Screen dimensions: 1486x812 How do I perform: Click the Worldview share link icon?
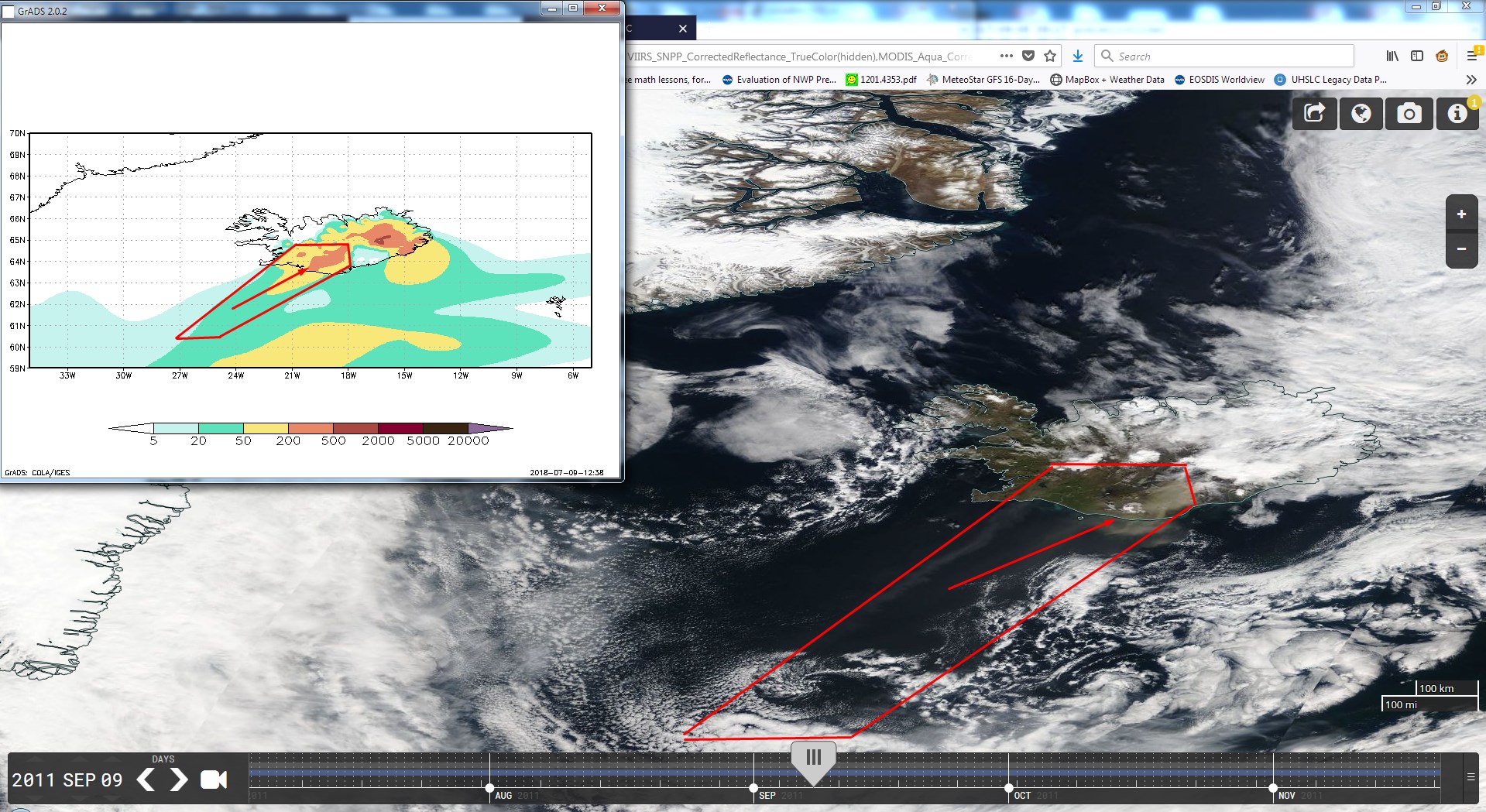point(1315,114)
